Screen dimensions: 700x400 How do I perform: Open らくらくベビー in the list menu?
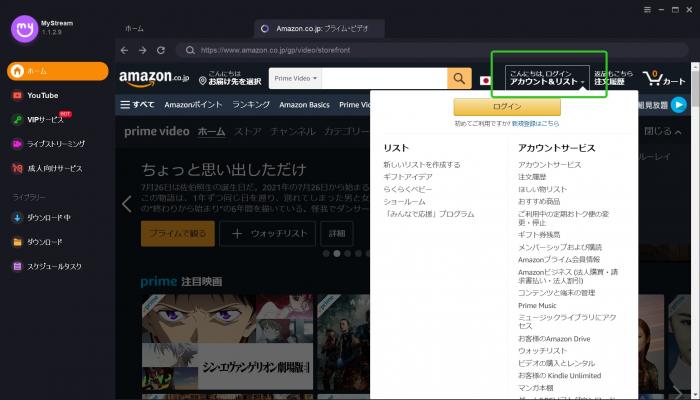(408, 189)
